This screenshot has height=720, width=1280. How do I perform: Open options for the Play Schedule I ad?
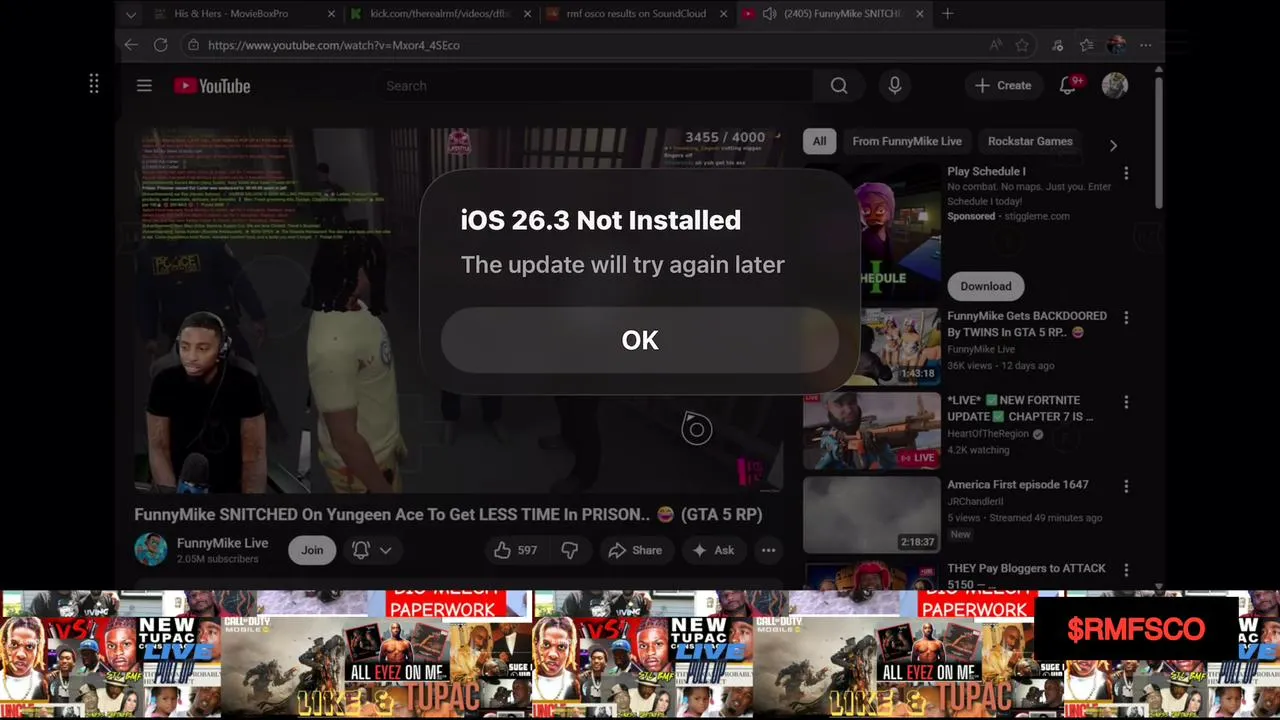1126,173
